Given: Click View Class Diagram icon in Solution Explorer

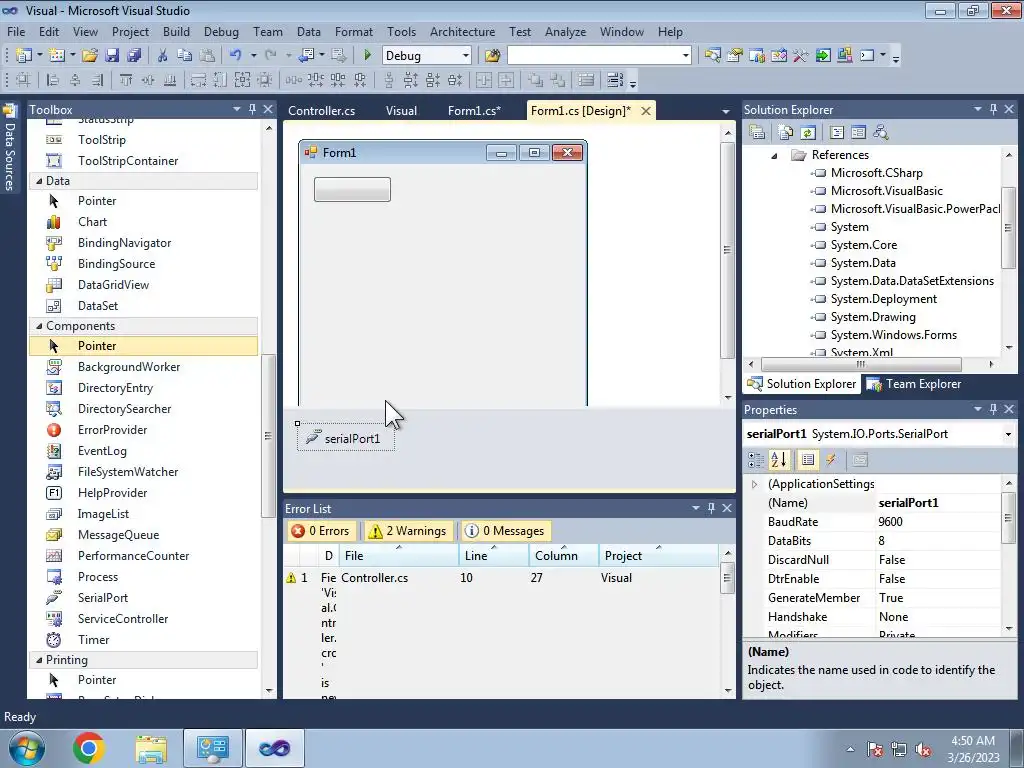Looking at the screenshot, I should pos(880,133).
